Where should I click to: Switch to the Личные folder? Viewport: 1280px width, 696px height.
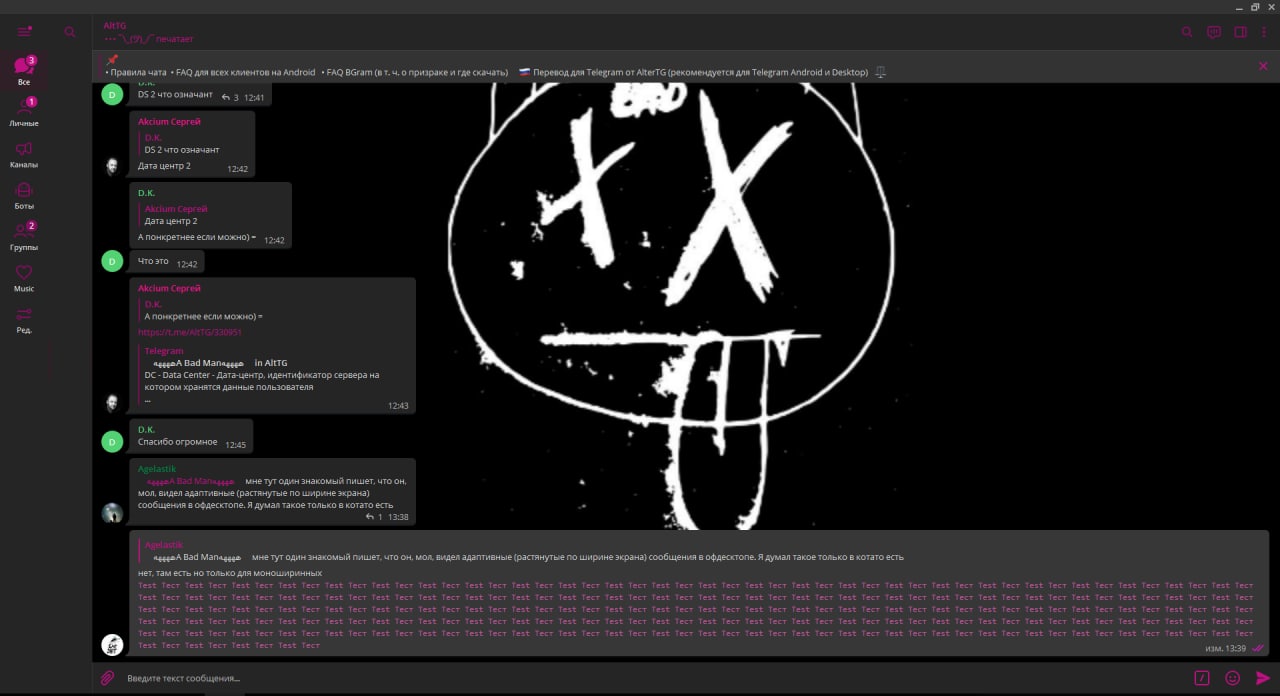[24, 112]
